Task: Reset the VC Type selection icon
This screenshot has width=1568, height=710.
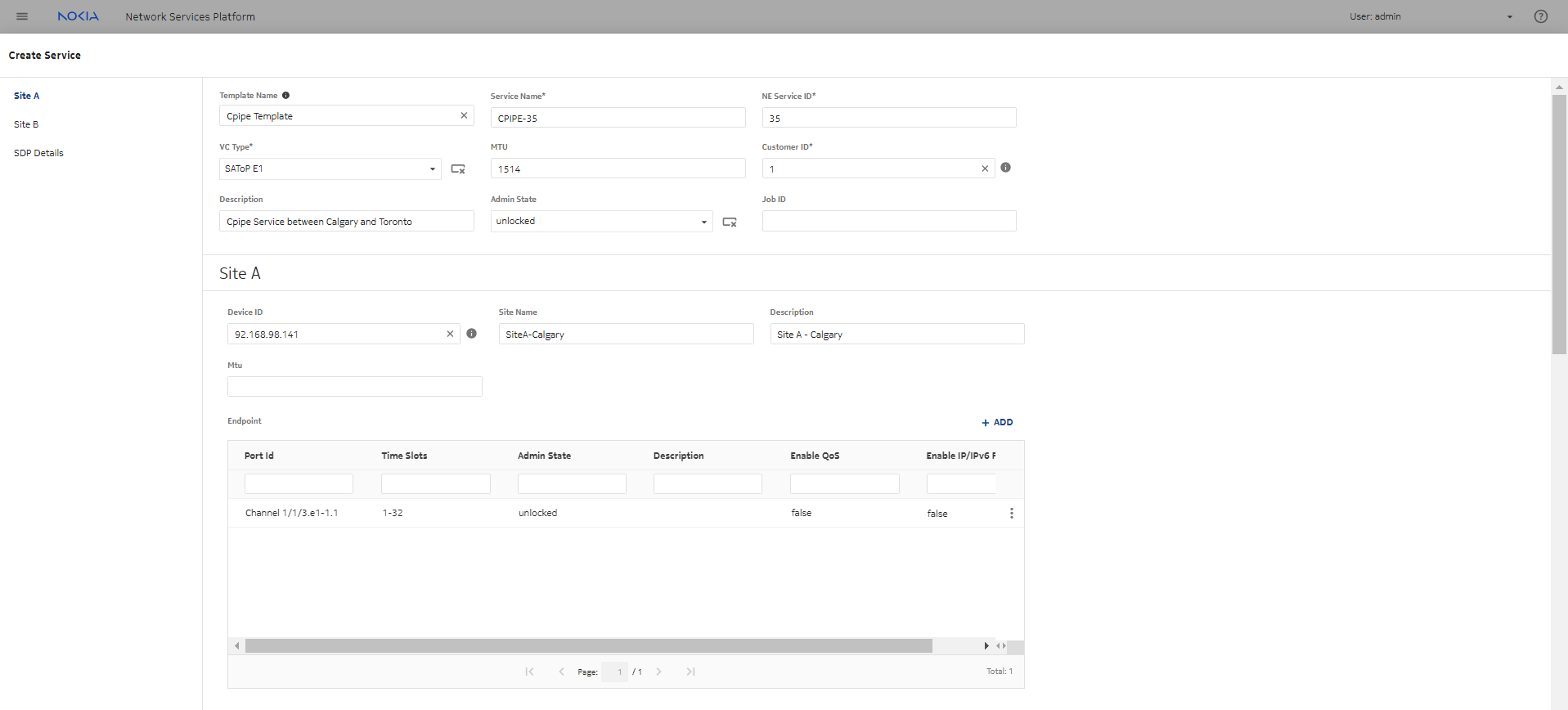Action: 458,169
